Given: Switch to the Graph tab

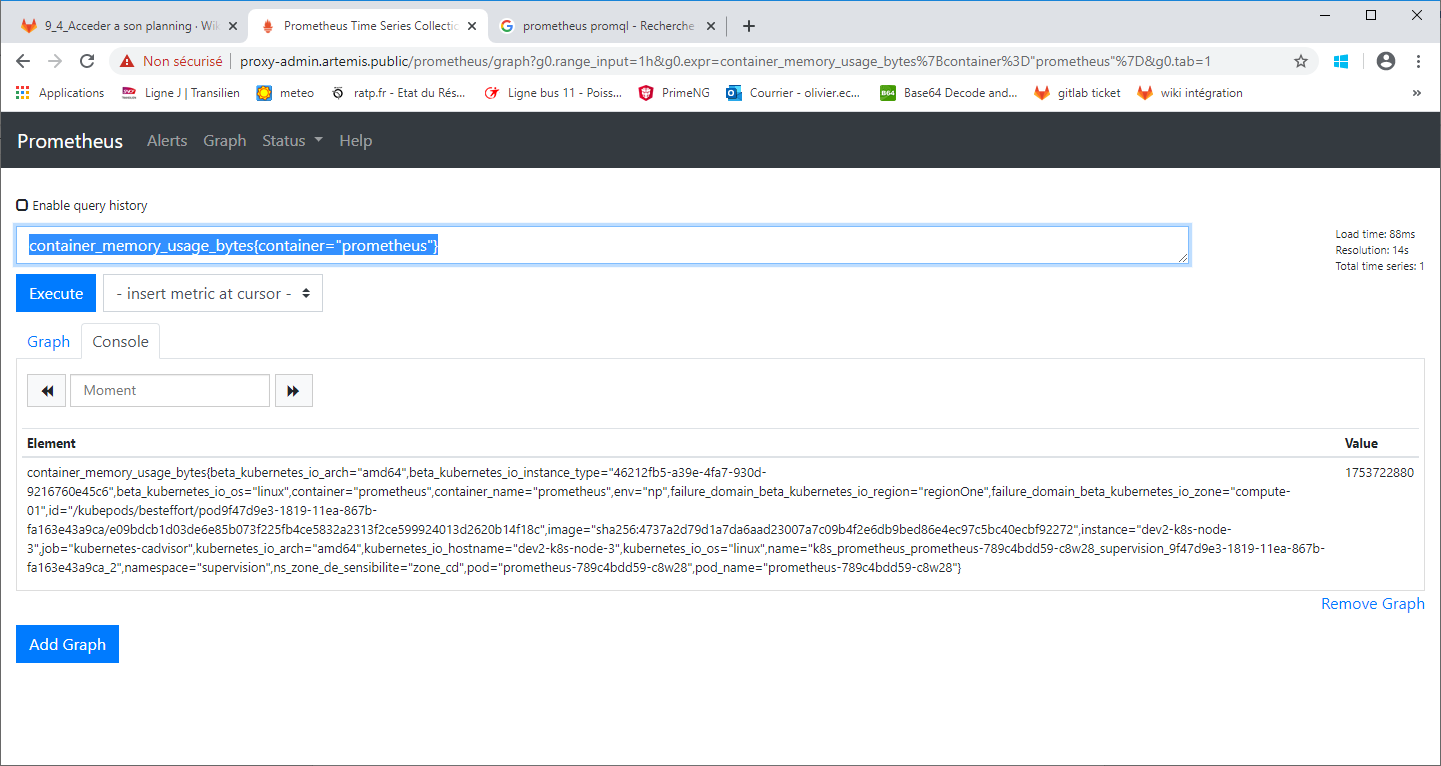Looking at the screenshot, I should point(48,341).
